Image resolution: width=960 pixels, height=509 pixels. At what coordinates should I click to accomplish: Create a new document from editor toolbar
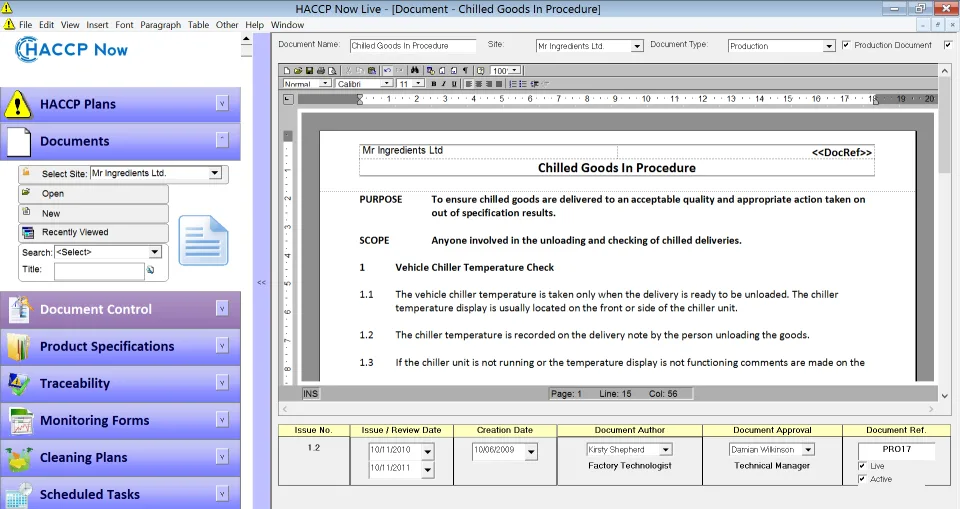pyautogui.click(x=287, y=70)
